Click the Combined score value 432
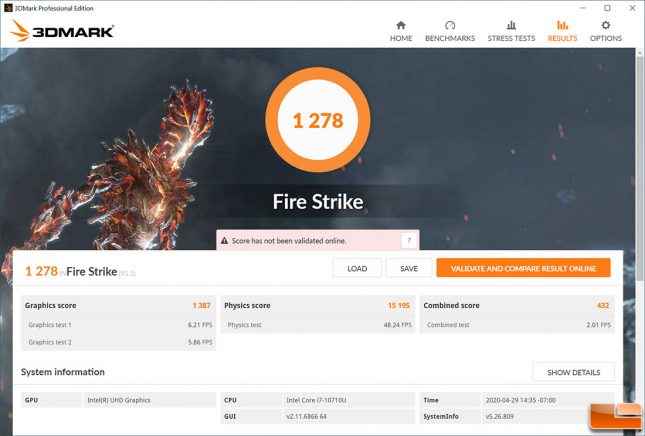The width and height of the screenshot is (645, 436). 603,305
